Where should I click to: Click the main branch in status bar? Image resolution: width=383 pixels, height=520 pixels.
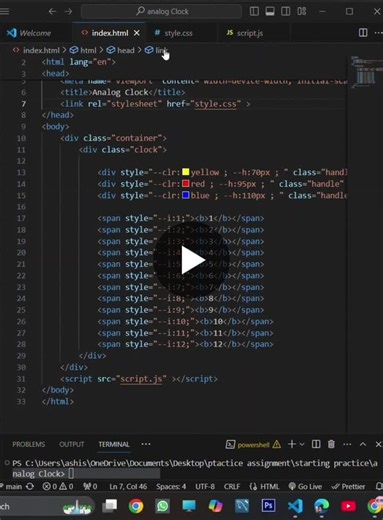(13, 486)
